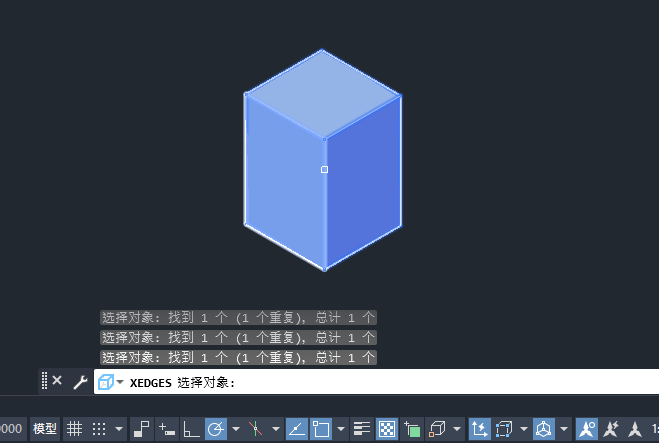The image size is (659, 443).
Task: Toggle annotation visibility icon
Action: [587, 429]
